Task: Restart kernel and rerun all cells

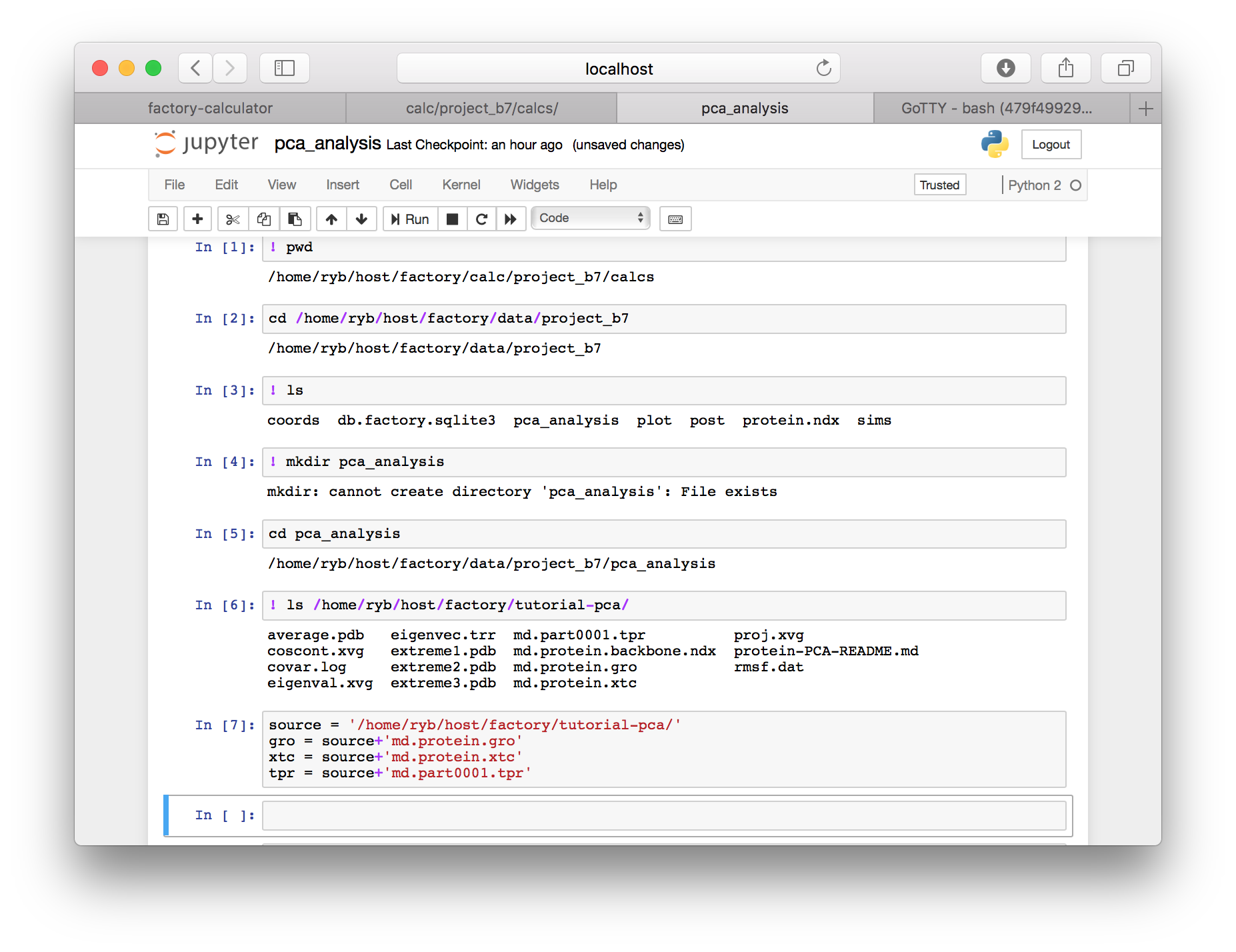Action: (511, 219)
